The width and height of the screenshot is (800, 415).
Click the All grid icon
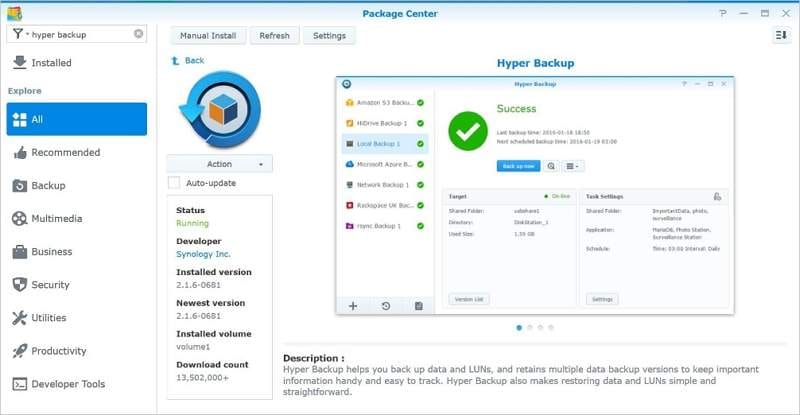[19, 119]
